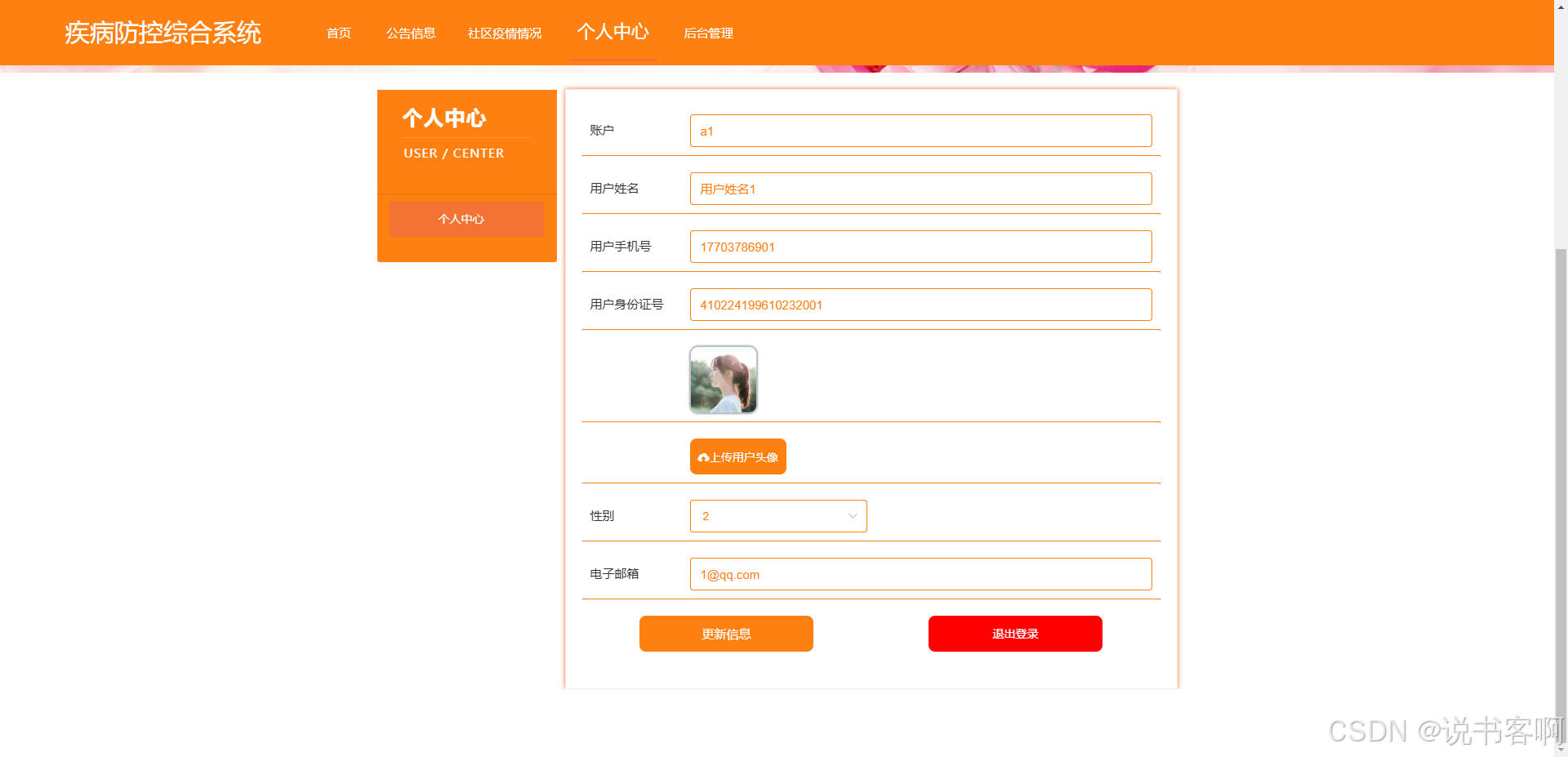
Task: Focus the 账户 input field
Action: tap(921, 131)
